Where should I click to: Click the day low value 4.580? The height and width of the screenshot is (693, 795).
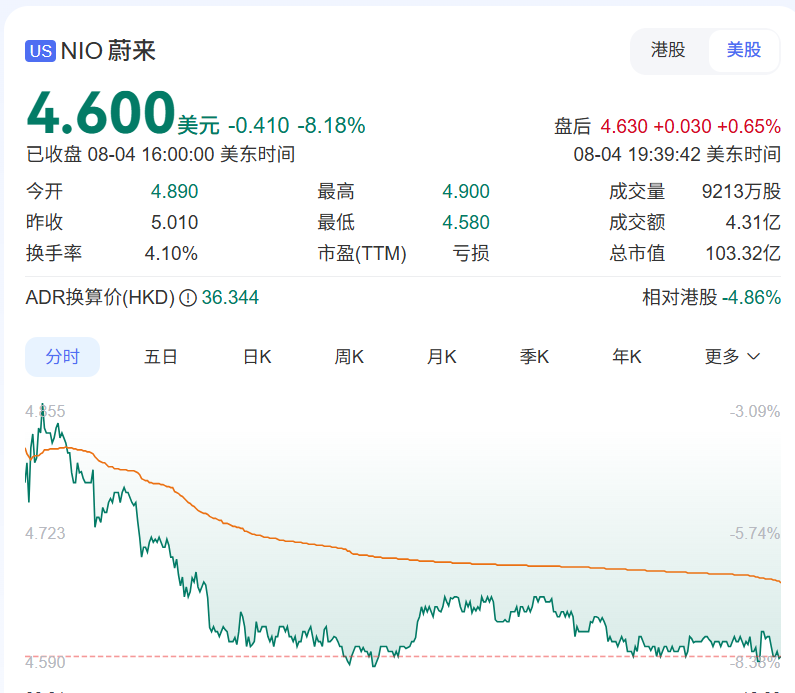tap(466, 223)
